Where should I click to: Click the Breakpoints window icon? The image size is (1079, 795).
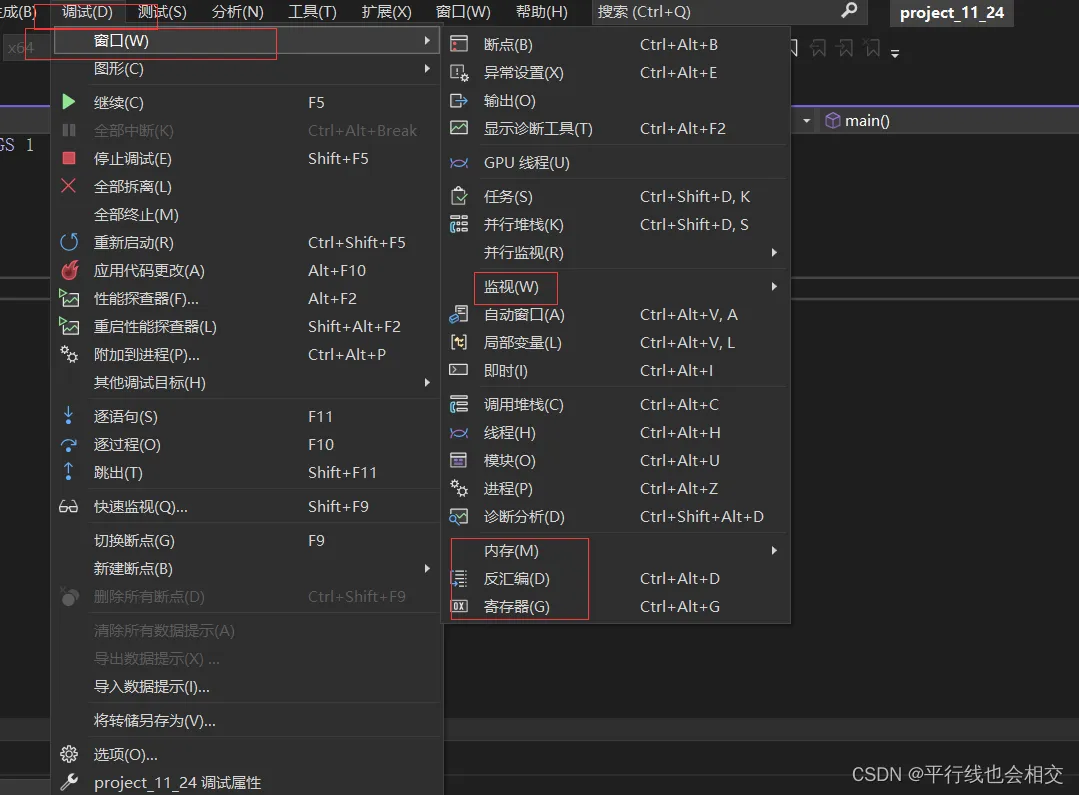(x=459, y=44)
